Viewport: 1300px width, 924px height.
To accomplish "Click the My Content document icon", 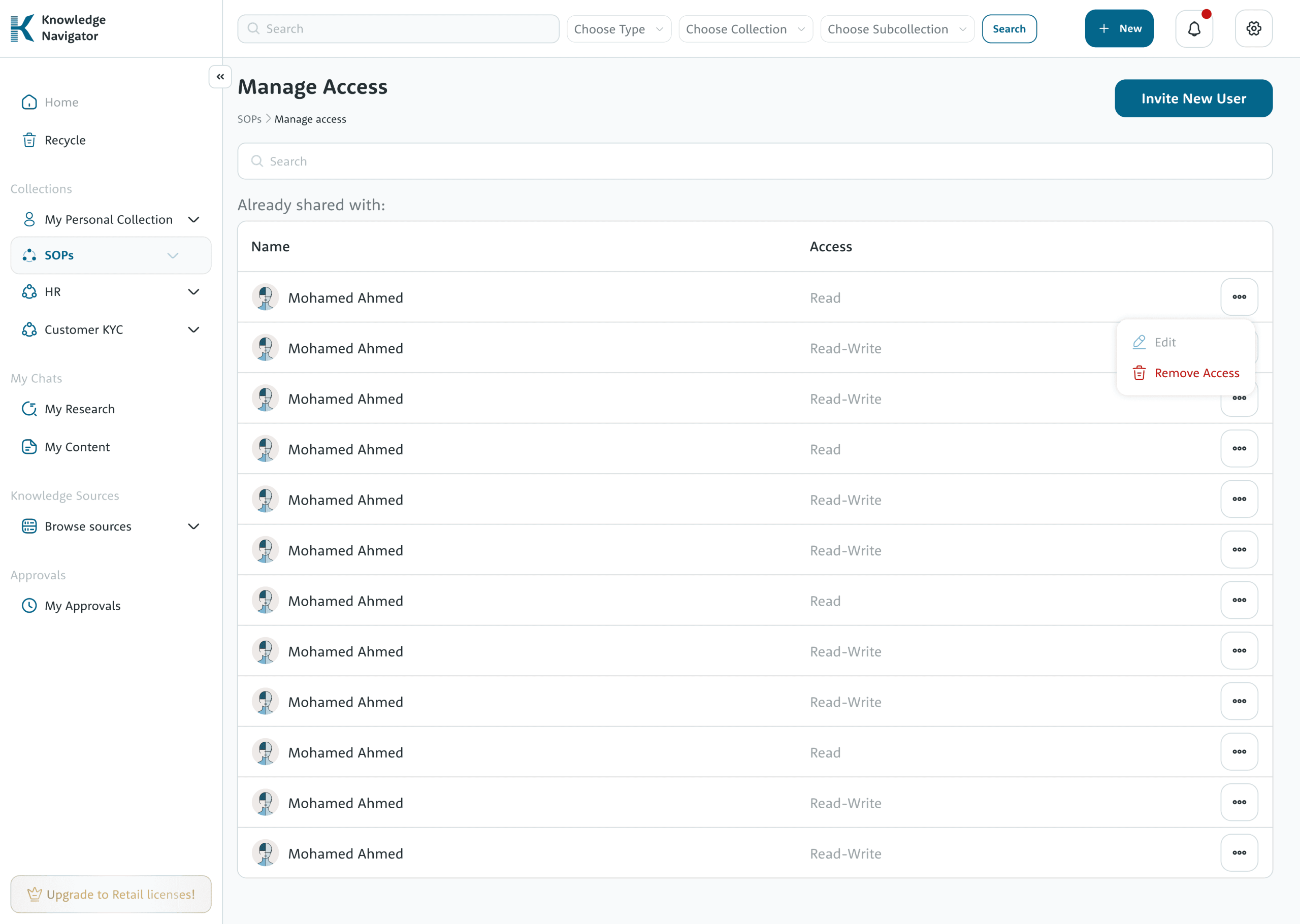I will pyautogui.click(x=29, y=447).
